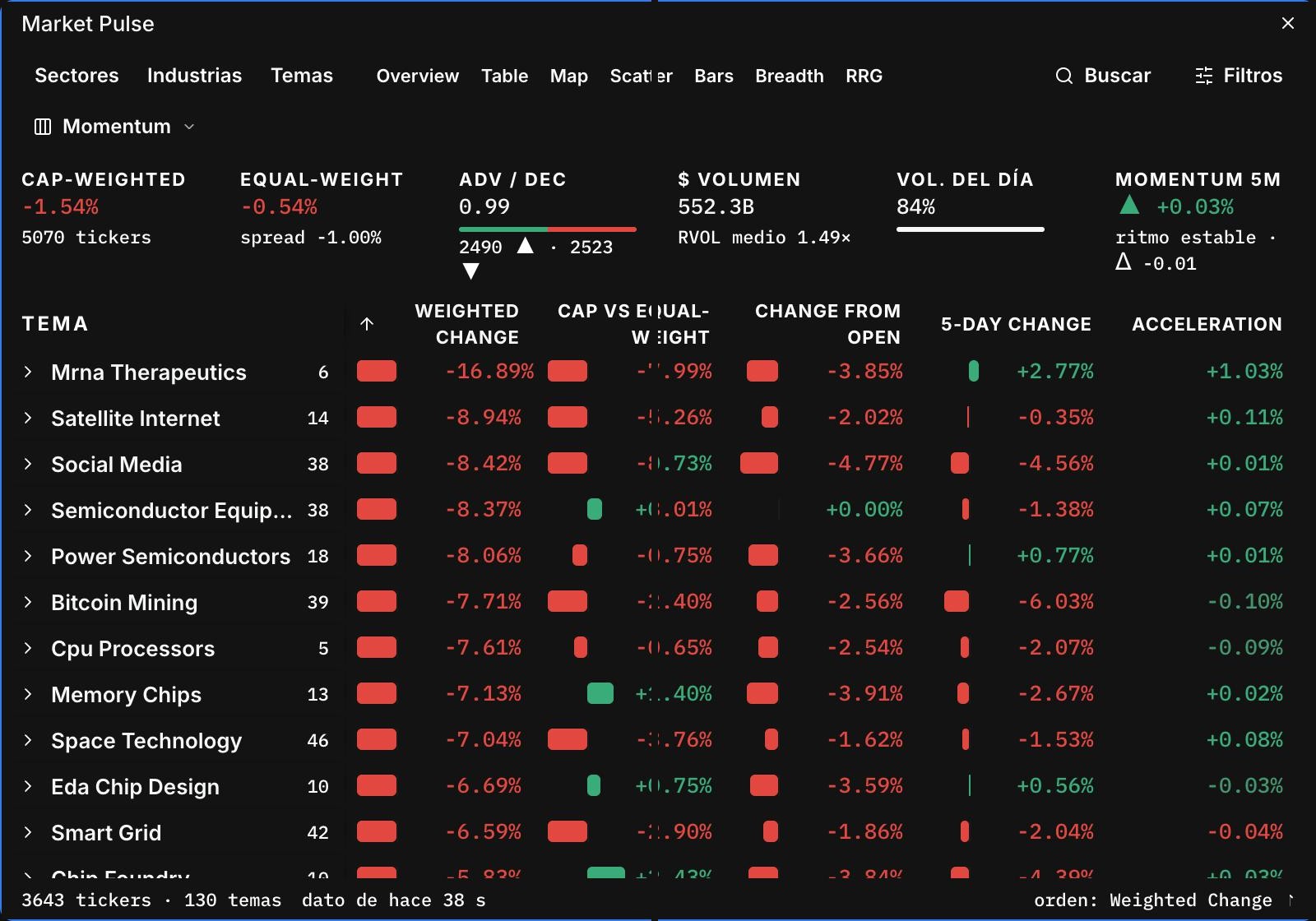The image size is (1316, 921).
Task: Sort by the 5-Day Change header
Action: [x=1016, y=324]
